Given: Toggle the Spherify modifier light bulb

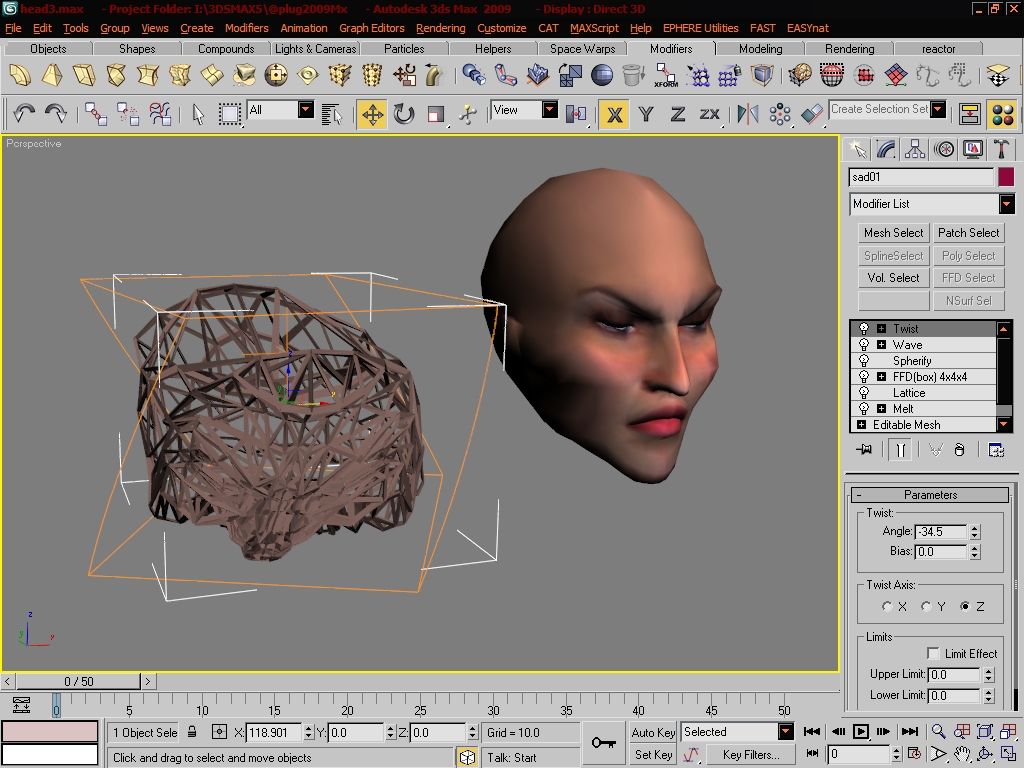Looking at the screenshot, I should click(864, 360).
